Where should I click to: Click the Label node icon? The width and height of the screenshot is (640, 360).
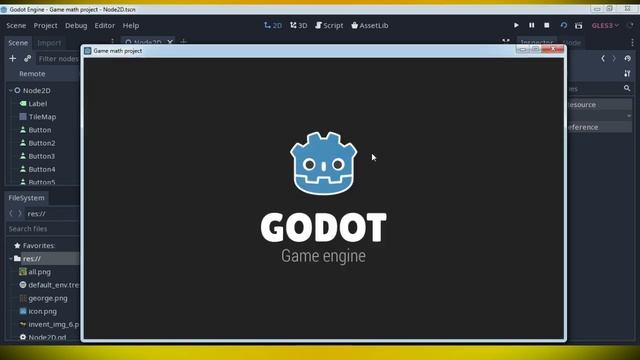click(x=23, y=104)
